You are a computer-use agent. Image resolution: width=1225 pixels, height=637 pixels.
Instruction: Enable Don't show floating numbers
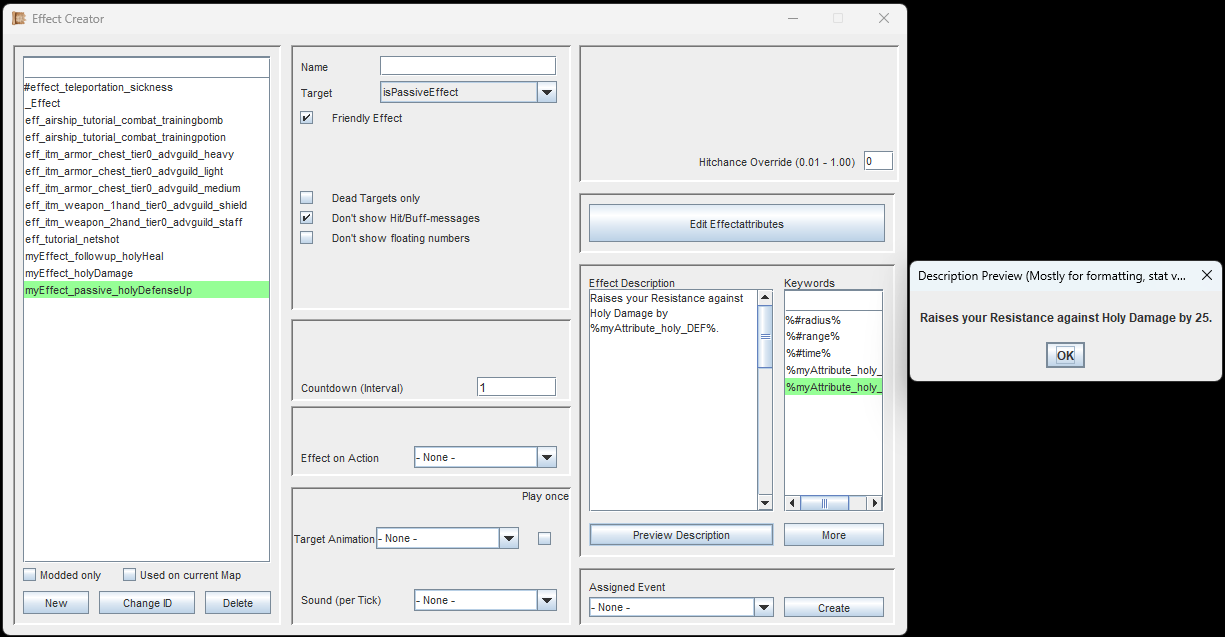pos(307,238)
